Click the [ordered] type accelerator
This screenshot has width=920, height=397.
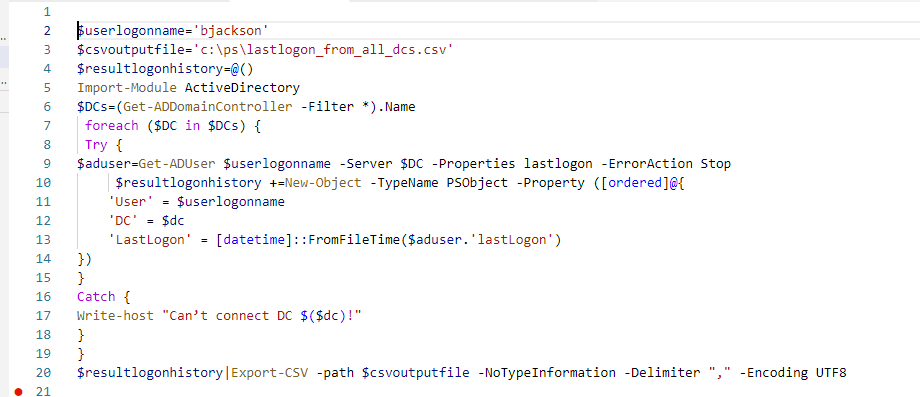coord(634,182)
